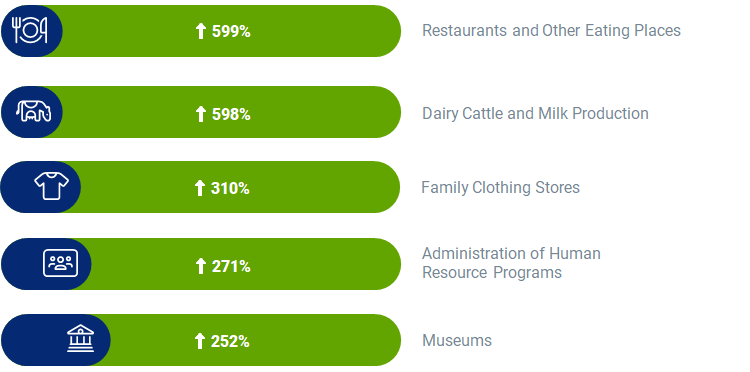
Task: Click the 271% green progress bar
Action: coord(200,264)
